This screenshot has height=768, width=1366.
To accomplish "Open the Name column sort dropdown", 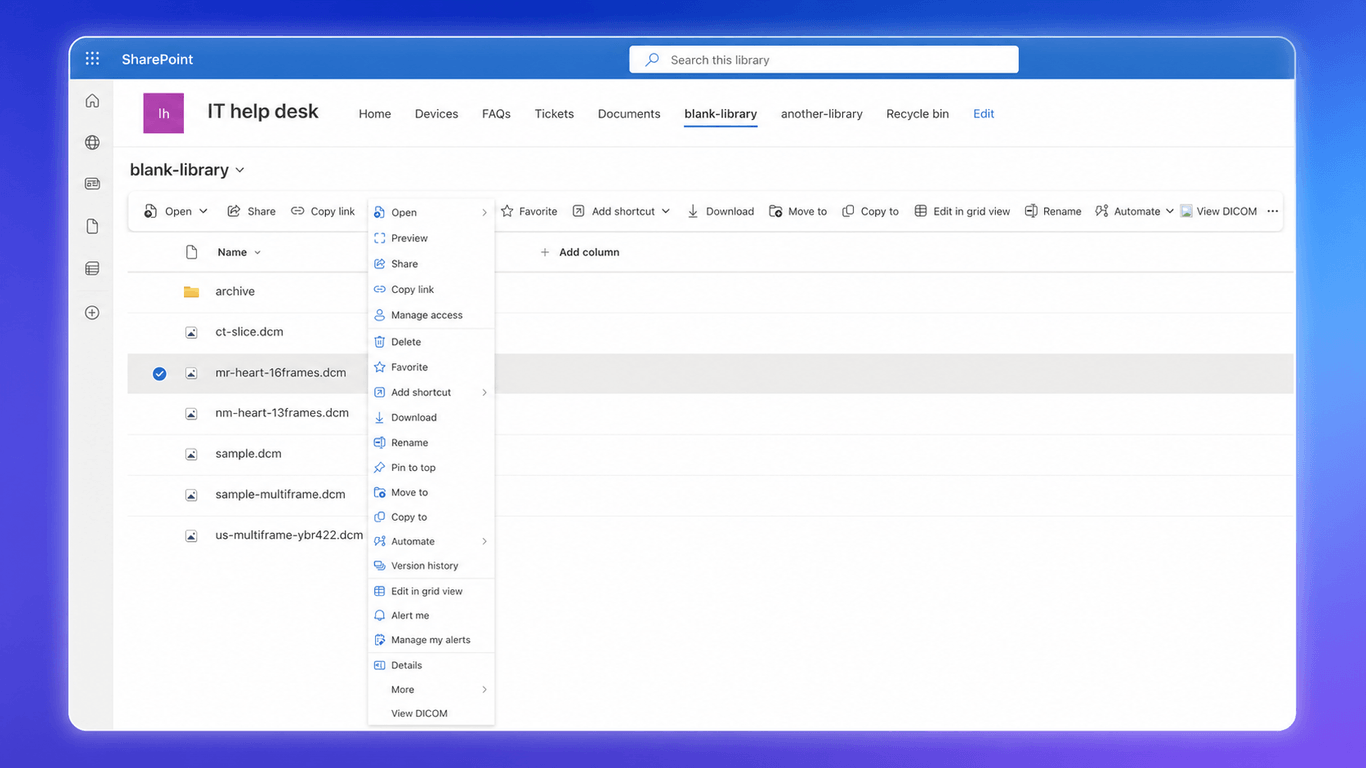I will pos(257,252).
